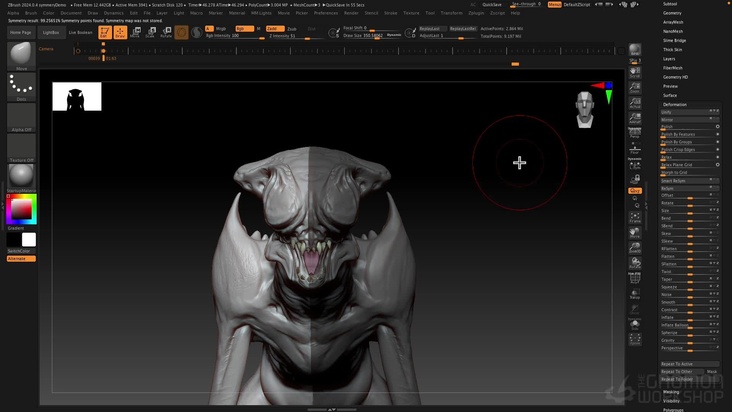This screenshot has height=412, width=732.
Task: Click the head orientation gizmo
Action: pyautogui.click(x=584, y=109)
